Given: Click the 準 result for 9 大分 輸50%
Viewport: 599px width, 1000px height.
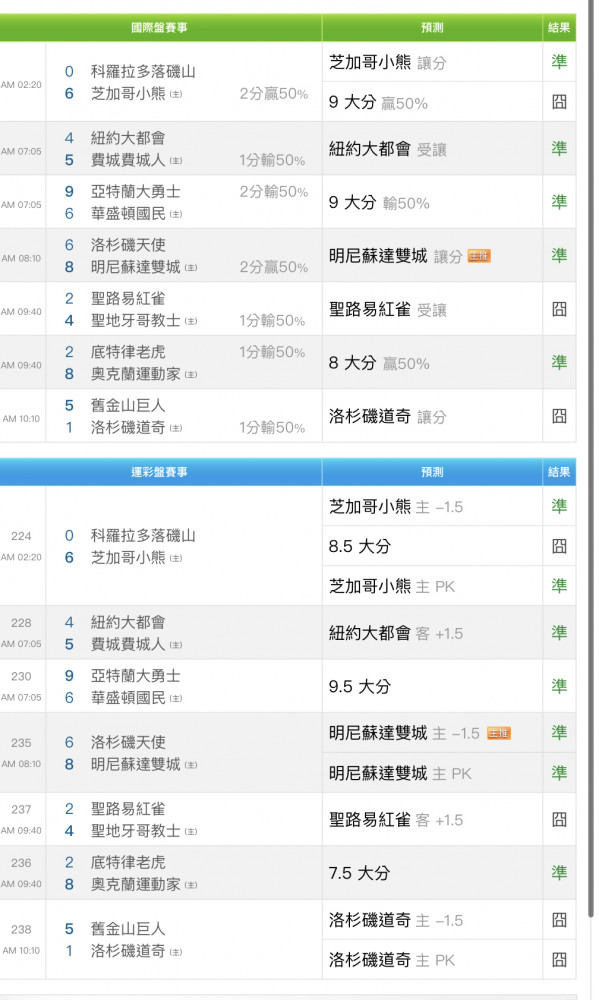Looking at the screenshot, I should (559, 202).
